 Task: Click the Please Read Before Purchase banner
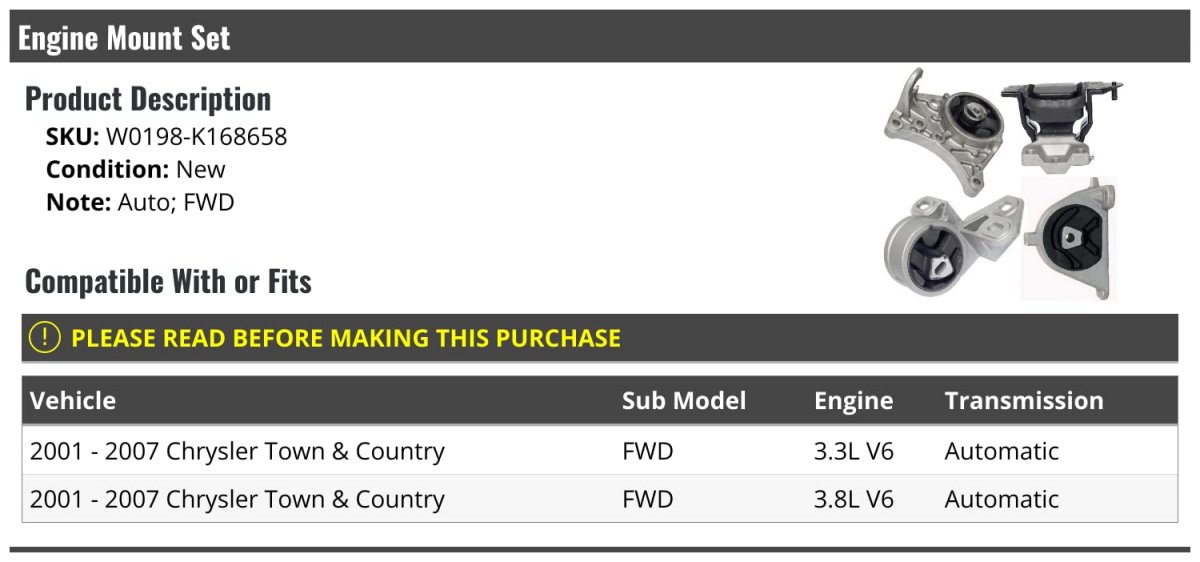(346, 338)
